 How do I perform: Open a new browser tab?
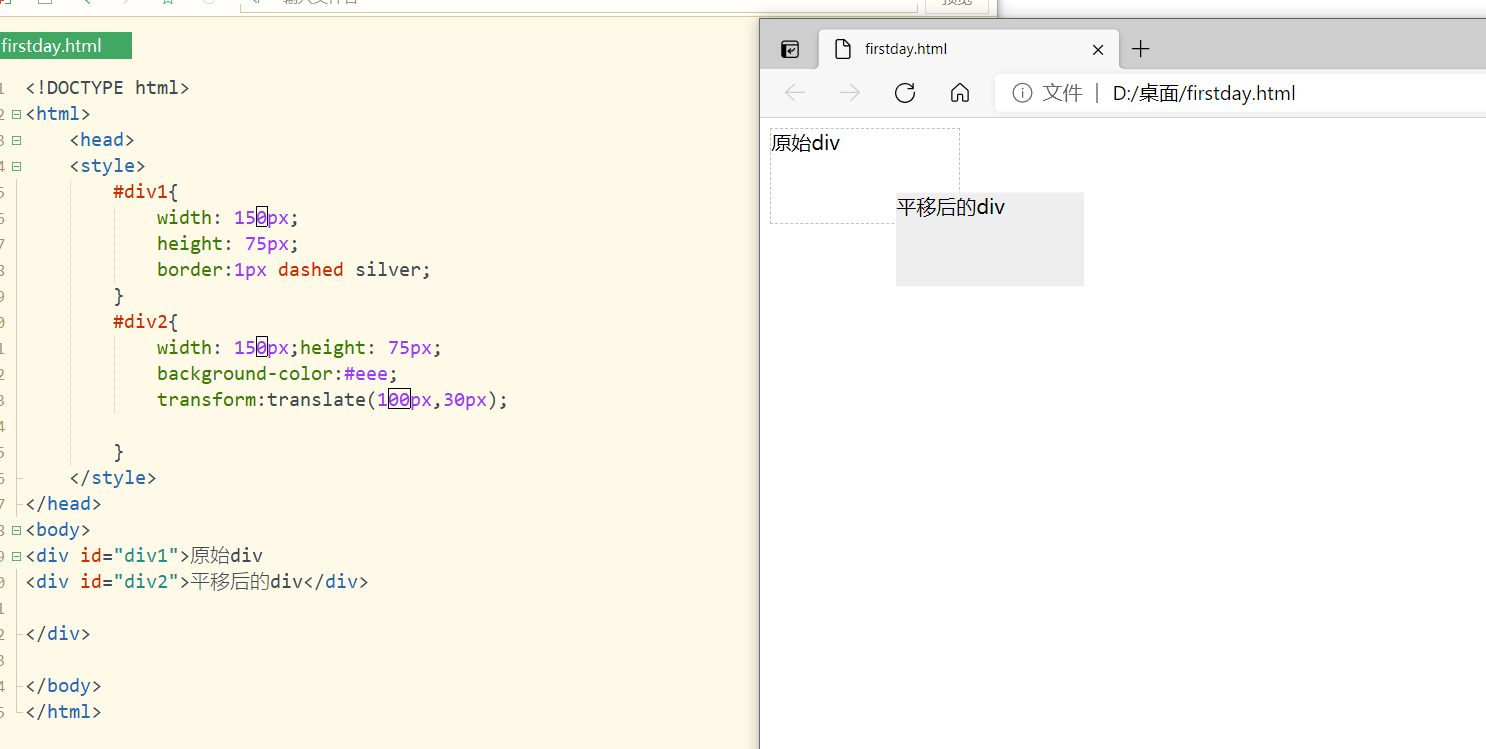pos(1140,49)
